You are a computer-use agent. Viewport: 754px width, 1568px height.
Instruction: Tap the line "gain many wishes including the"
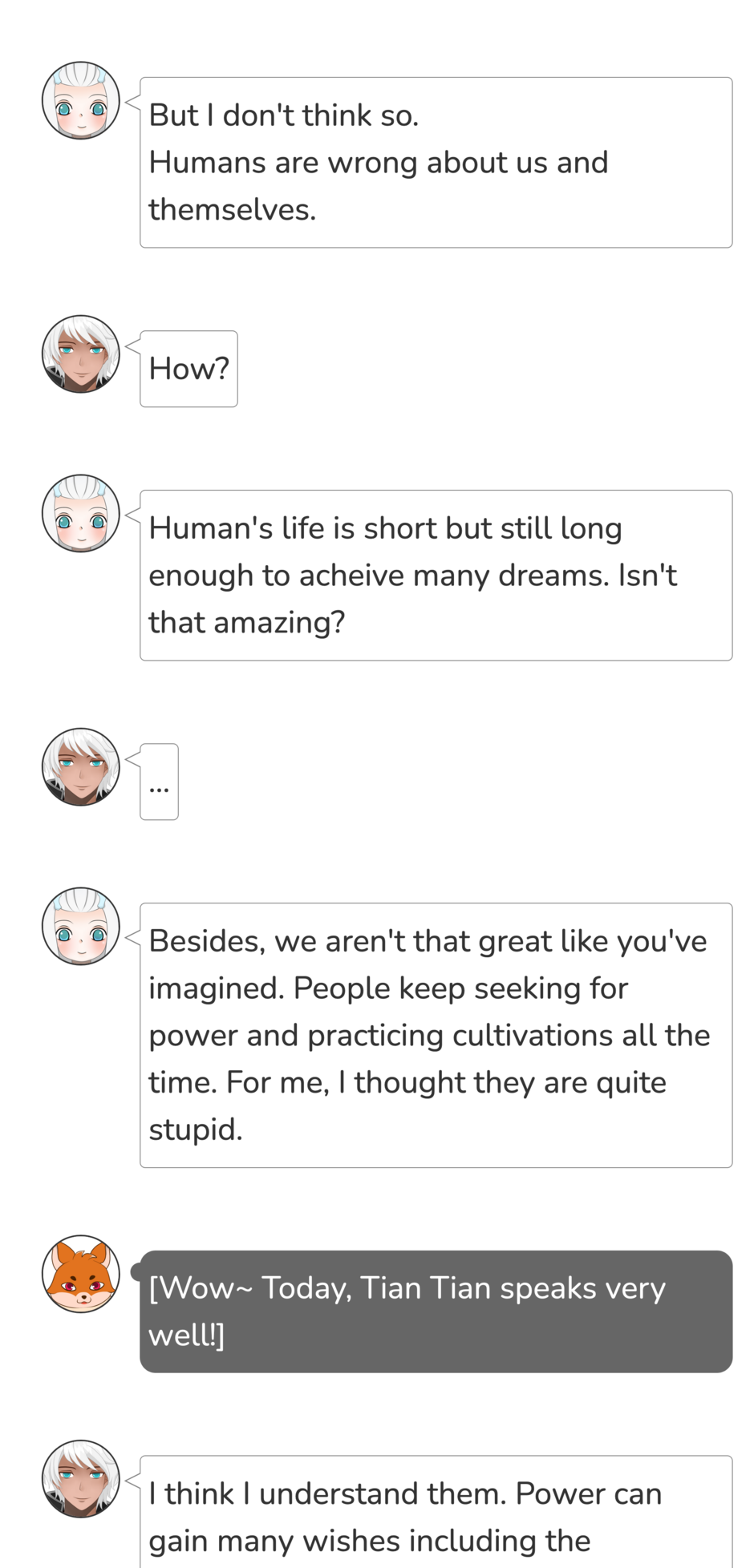[x=369, y=1541]
